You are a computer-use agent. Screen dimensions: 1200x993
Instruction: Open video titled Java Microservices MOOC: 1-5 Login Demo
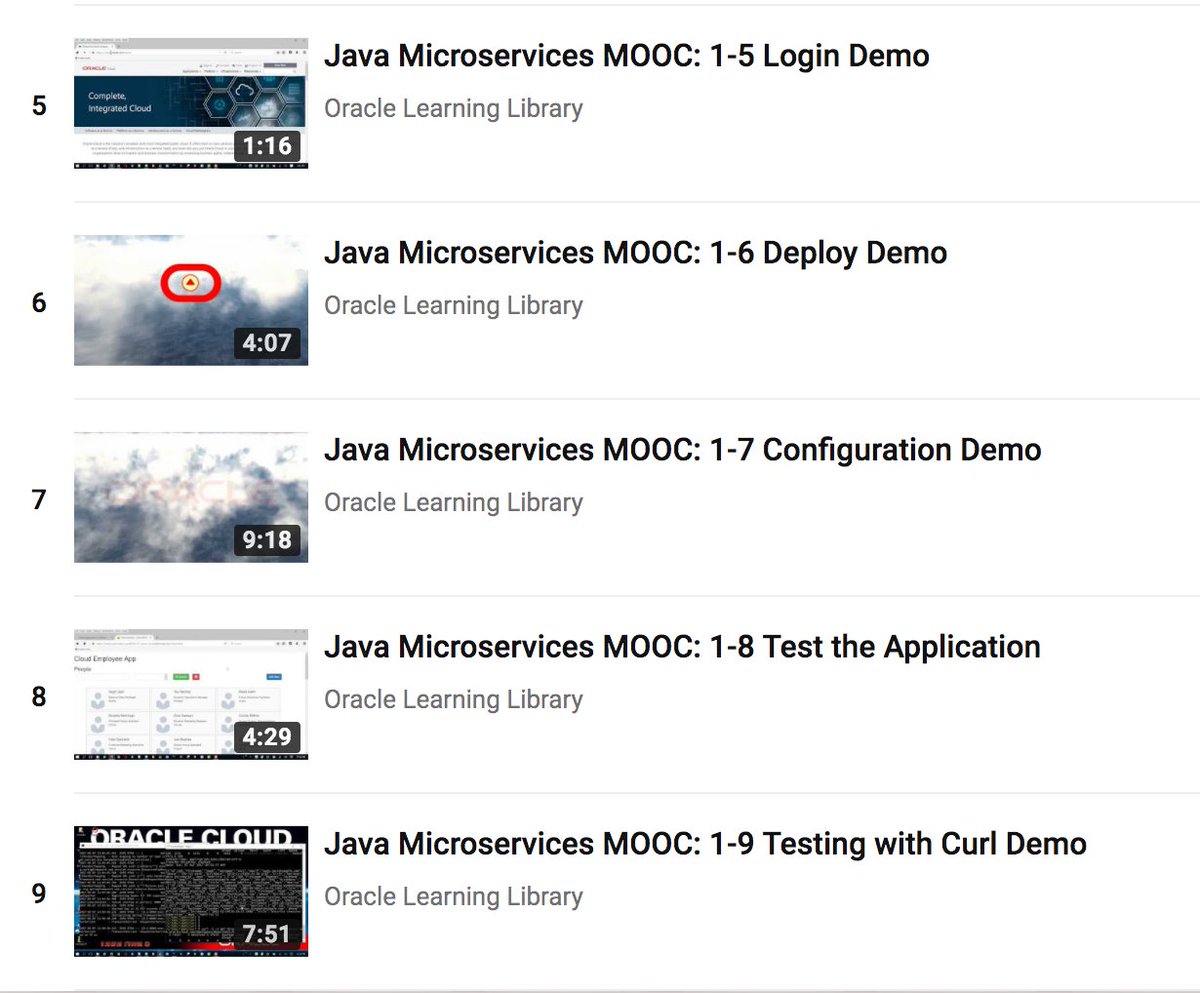tap(626, 56)
